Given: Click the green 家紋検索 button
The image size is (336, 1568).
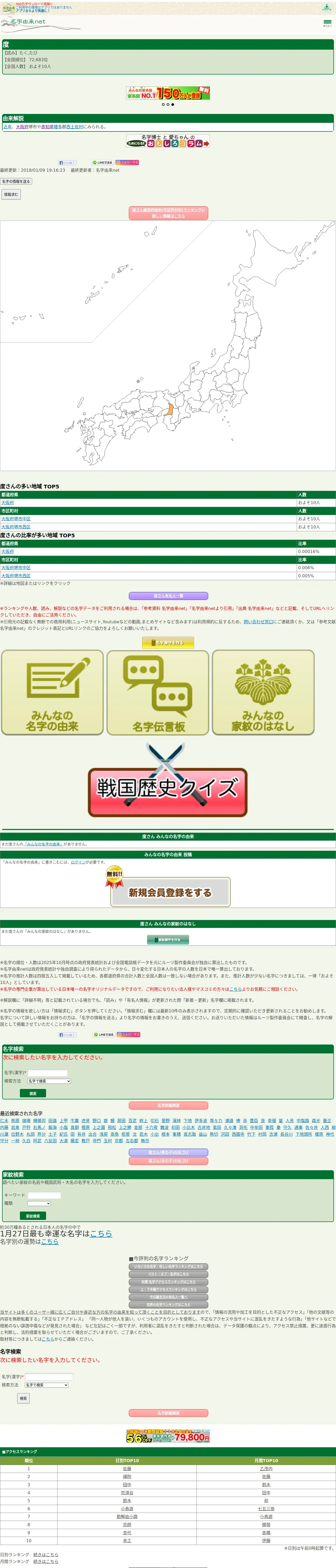Looking at the screenshot, I should click(x=33, y=1216).
